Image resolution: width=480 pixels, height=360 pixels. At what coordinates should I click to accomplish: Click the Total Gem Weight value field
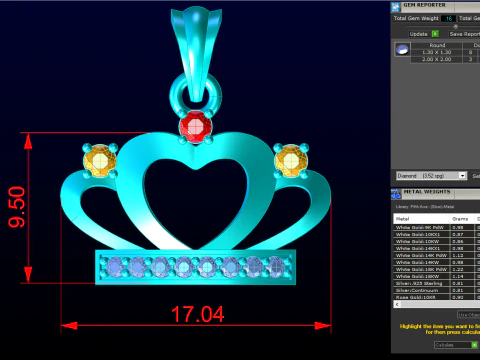tap(448, 18)
